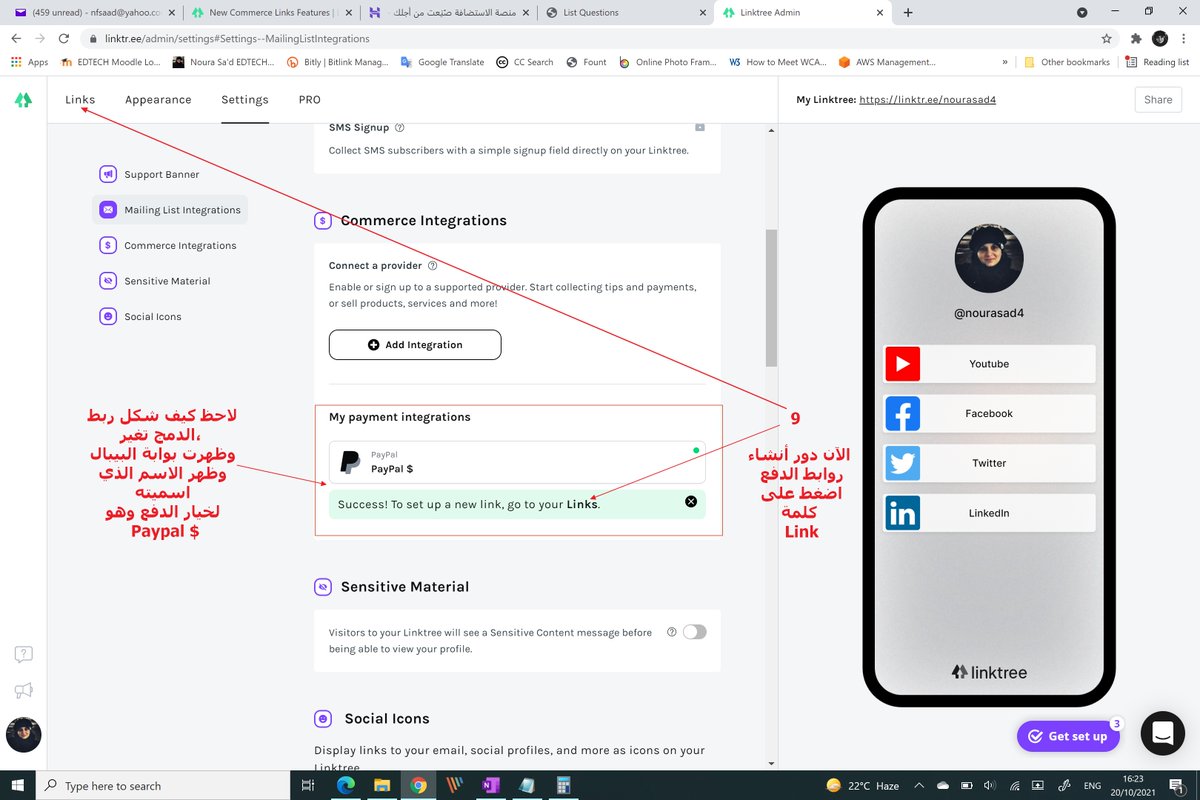The image size is (1200, 800).
Task: Open the profile dropdown in tab bar
Action: click(x=1082, y=13)
